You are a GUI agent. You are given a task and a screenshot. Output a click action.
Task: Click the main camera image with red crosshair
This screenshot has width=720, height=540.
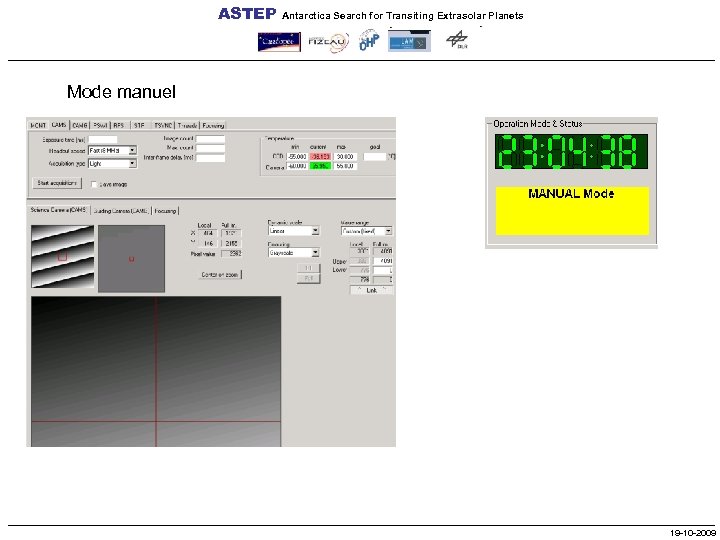coord(156,371)
